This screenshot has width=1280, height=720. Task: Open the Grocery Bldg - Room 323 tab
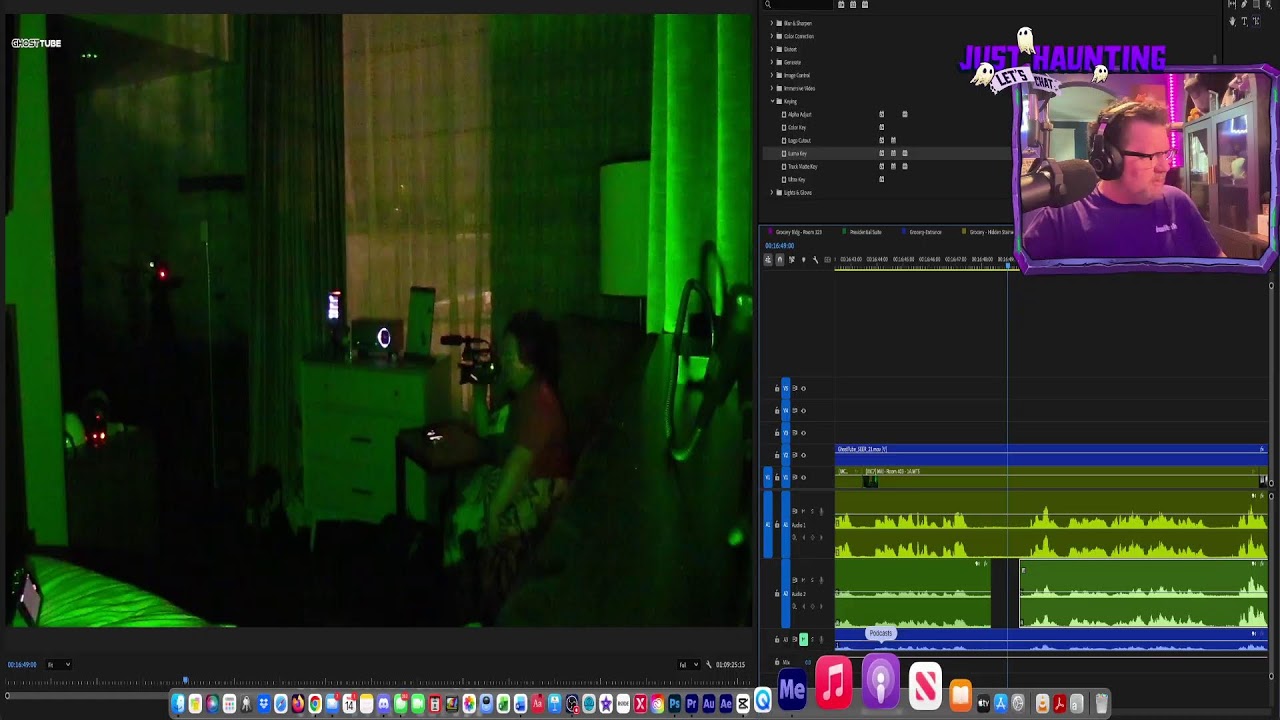798,232
